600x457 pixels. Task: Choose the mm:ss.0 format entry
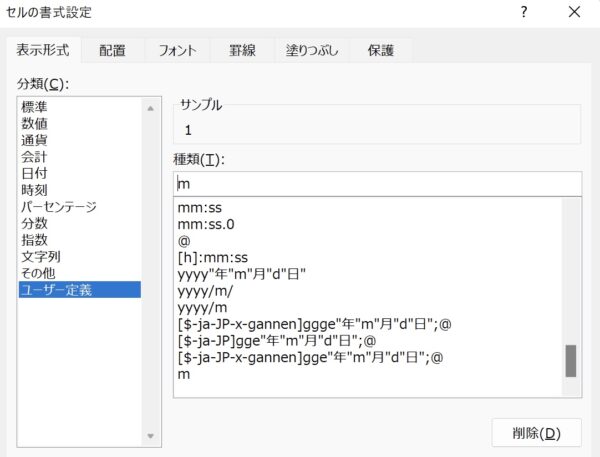click(206, 224)
